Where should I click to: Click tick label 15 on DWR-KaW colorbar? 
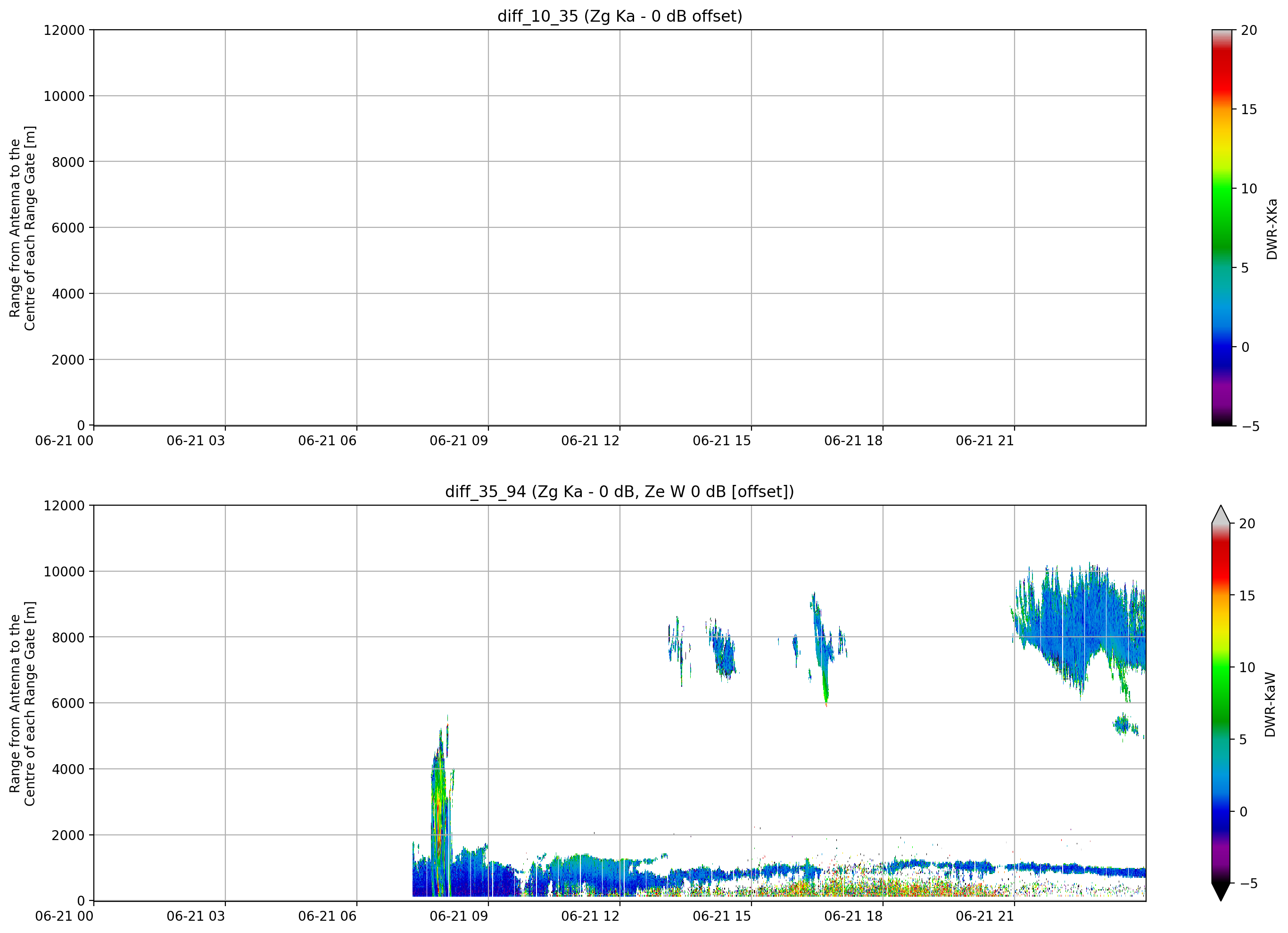click(1247, 595)
